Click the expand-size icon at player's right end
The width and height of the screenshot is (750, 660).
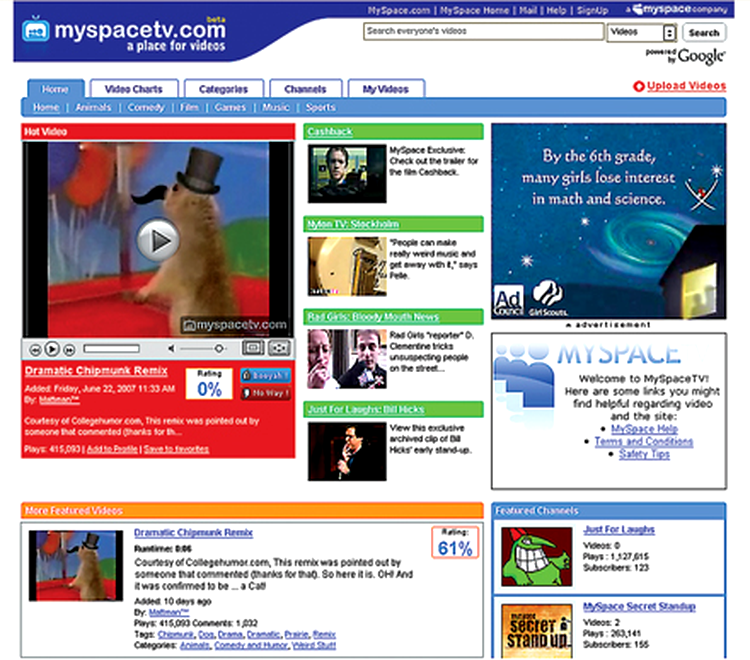(279, 348)
